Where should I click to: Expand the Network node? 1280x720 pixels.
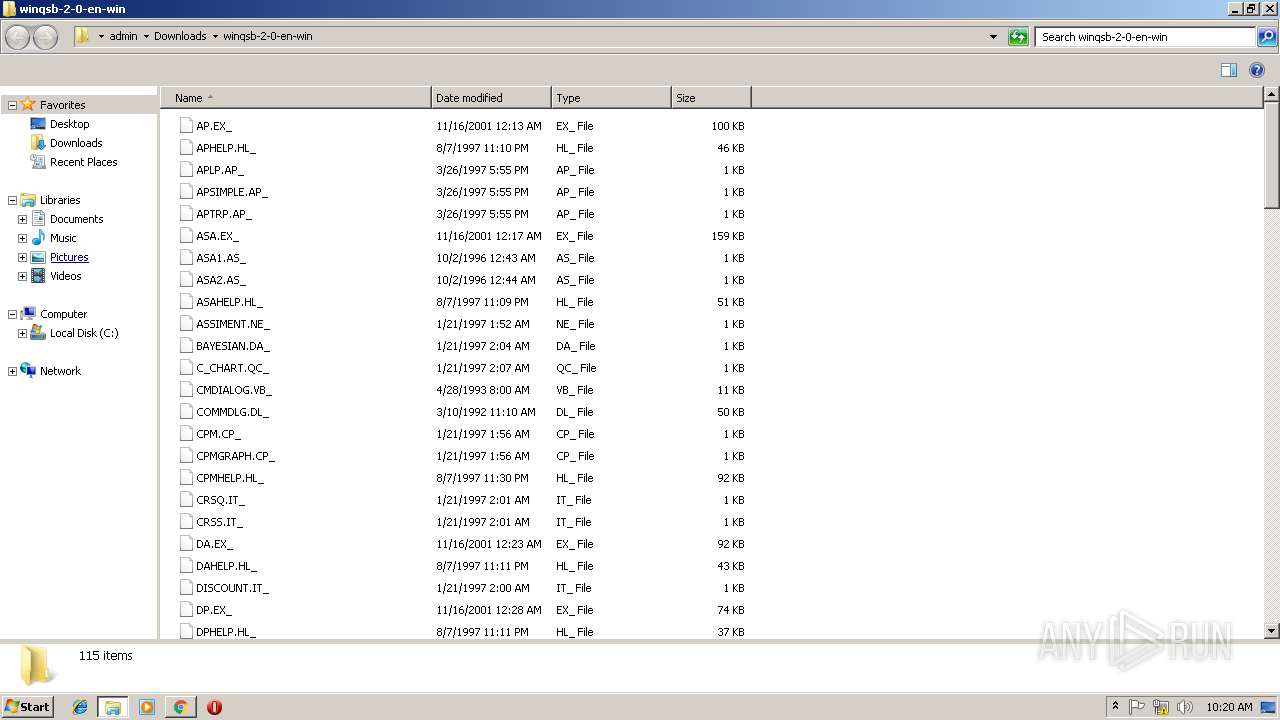(12, 371)
